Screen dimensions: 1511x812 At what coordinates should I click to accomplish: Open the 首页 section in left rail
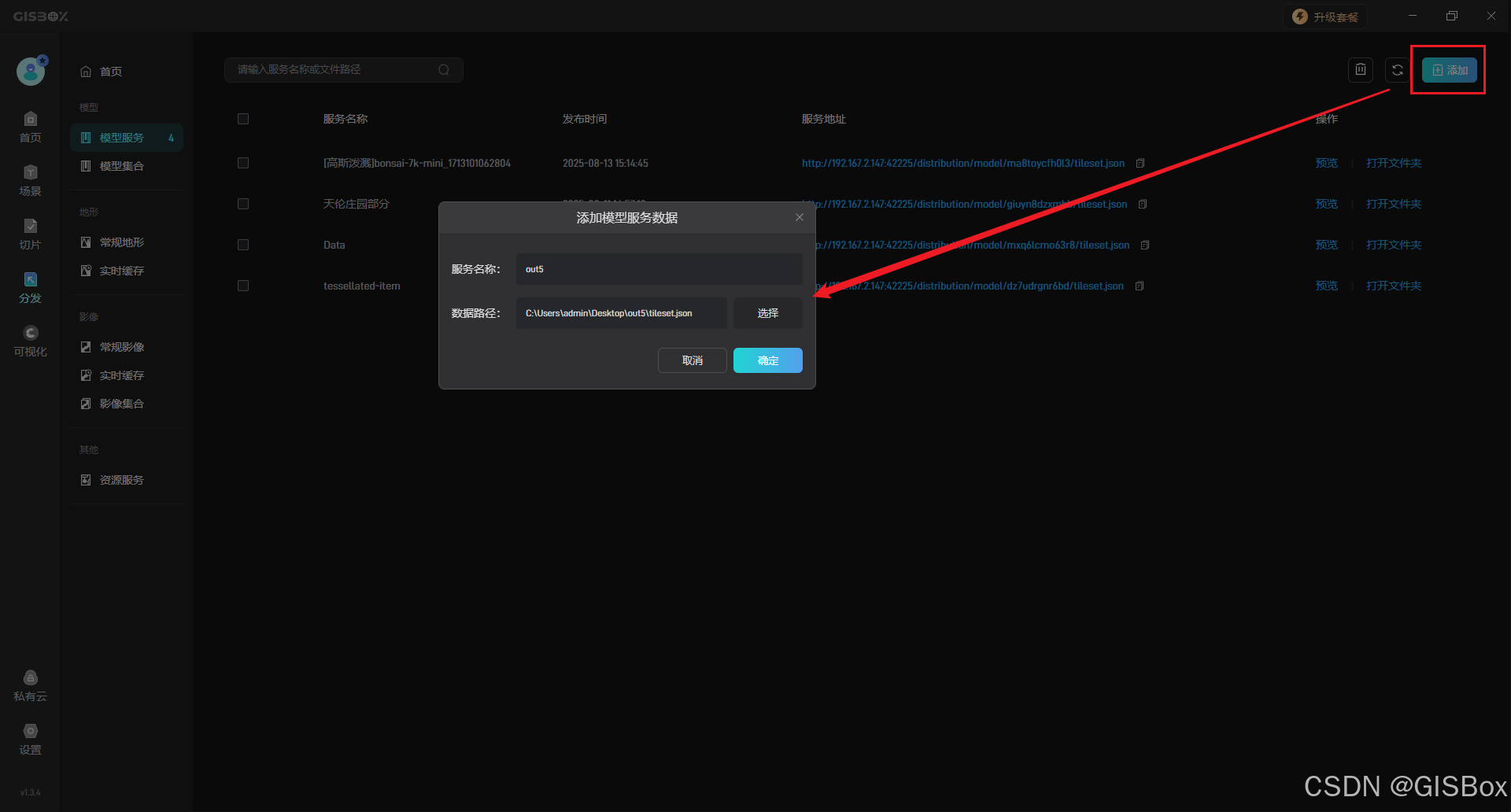coord(30,127)
